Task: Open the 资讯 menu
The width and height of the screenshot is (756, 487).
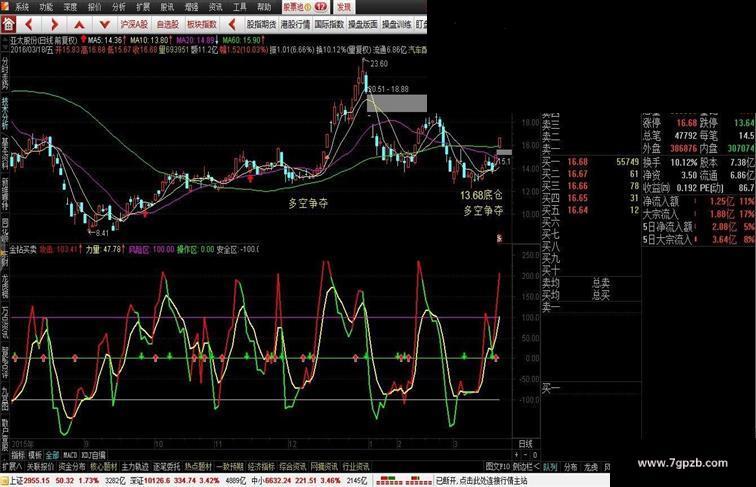Action: click(216, 7)
